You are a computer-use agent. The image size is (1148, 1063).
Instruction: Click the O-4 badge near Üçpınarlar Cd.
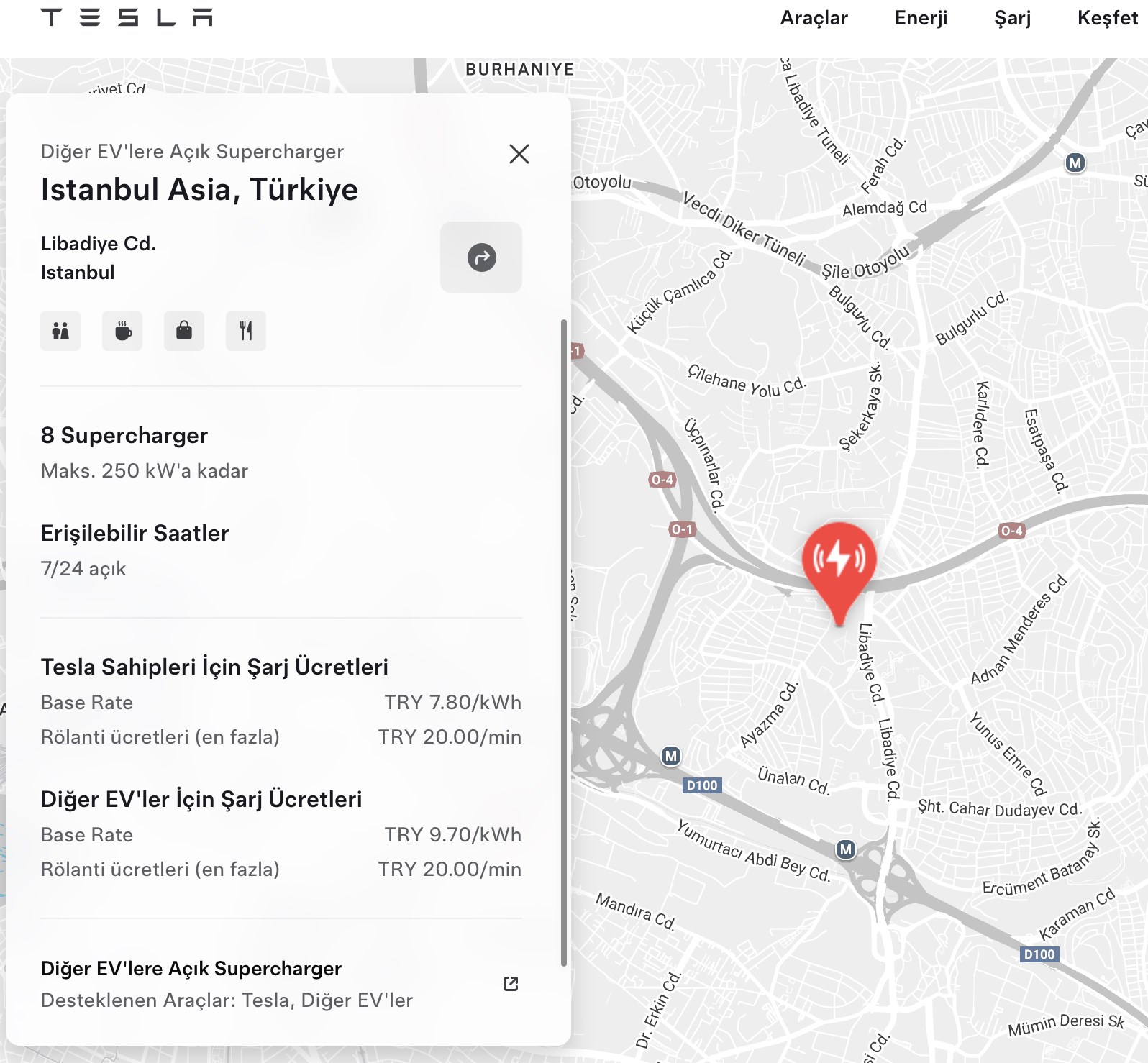(662, 480)
